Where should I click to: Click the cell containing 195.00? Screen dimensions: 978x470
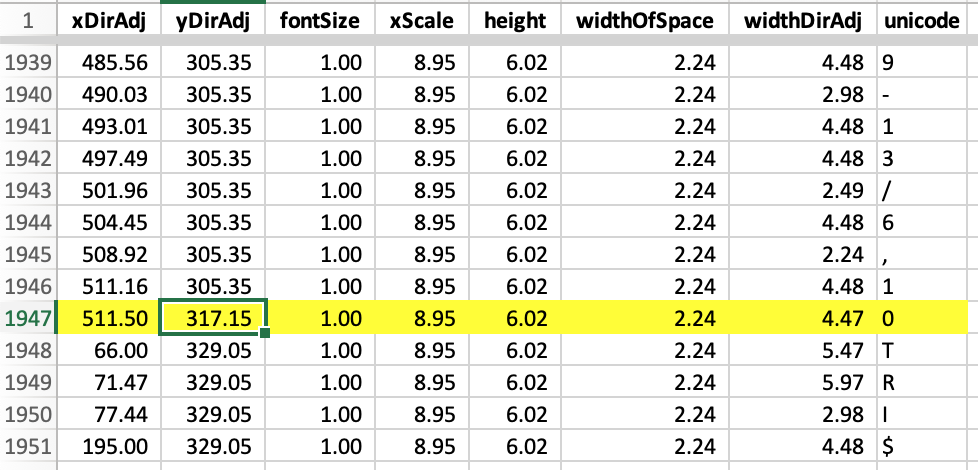(106, 449)
